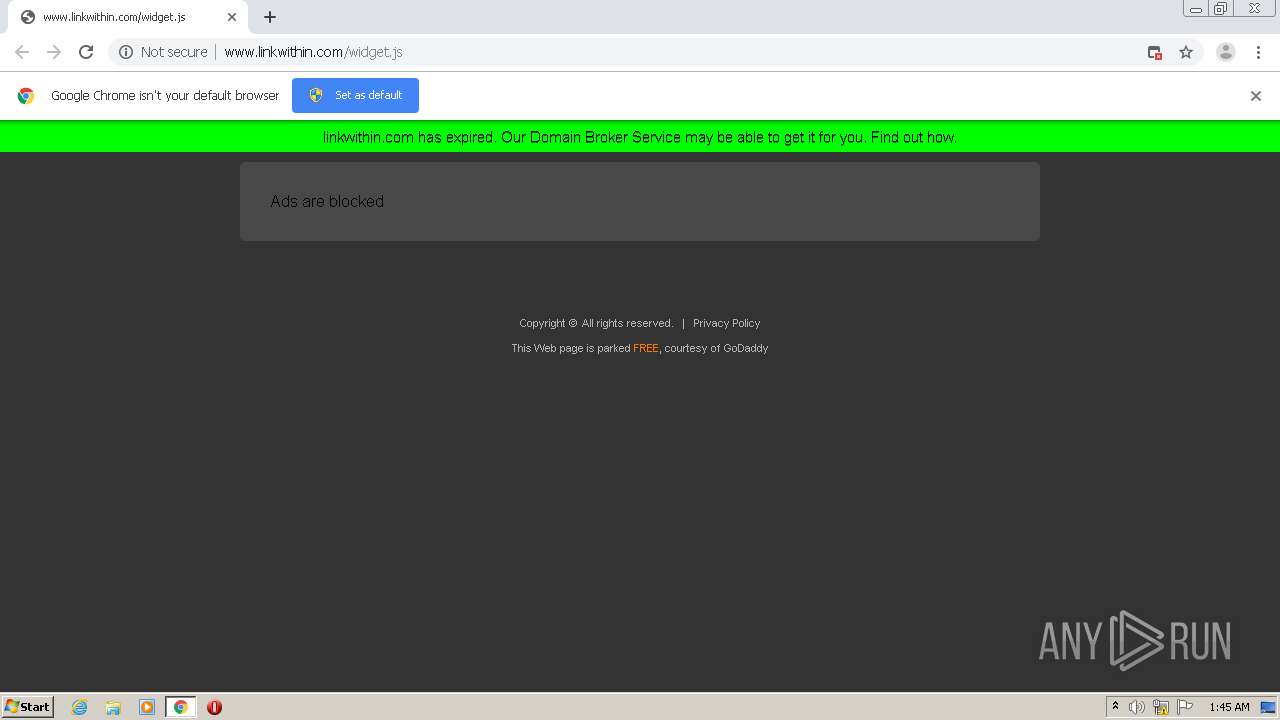
Task: Open the media player taskbar icon
Action: pyautogui.click(x=147, y=707)
